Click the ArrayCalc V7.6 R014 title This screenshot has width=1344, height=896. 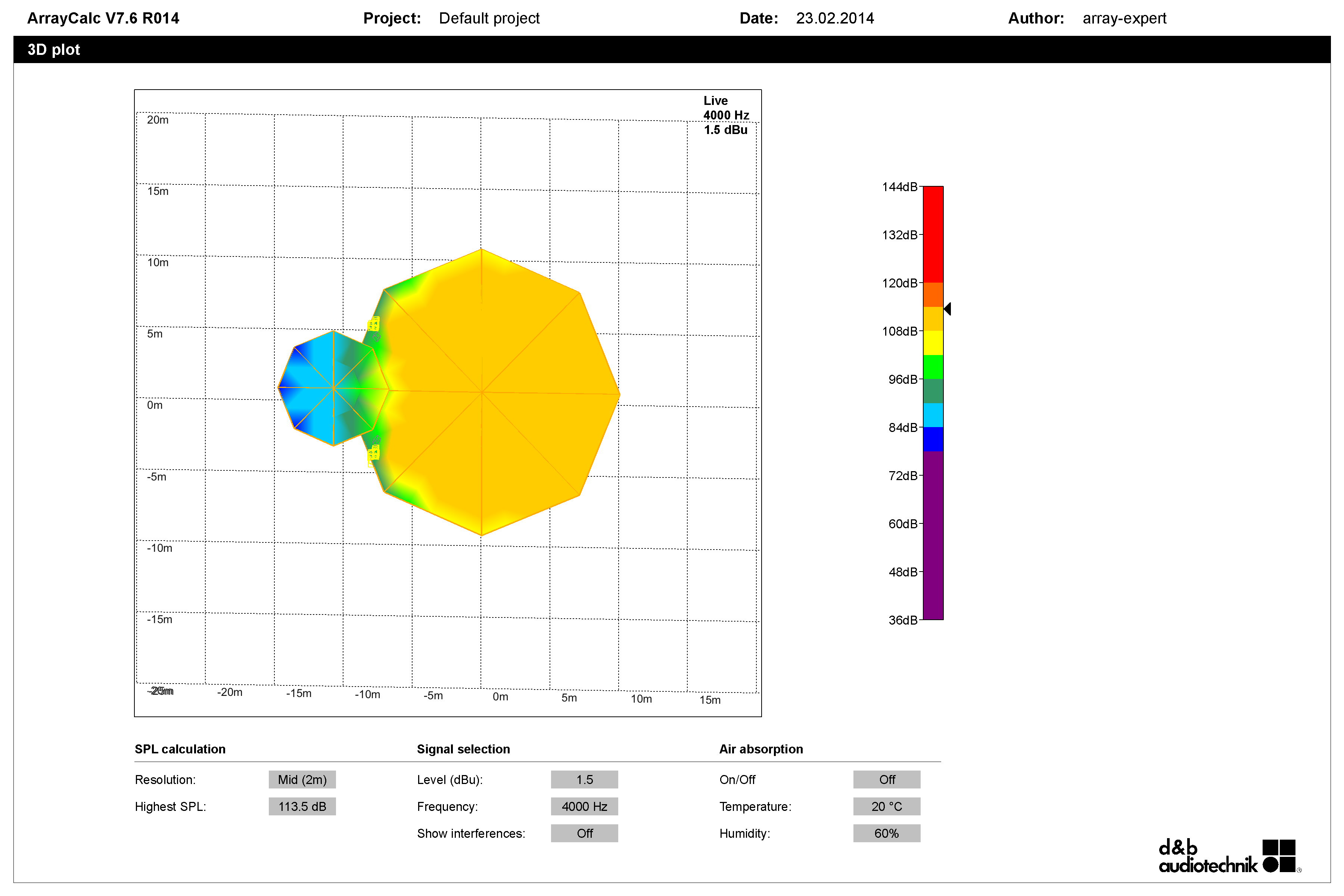pos(103,18)
